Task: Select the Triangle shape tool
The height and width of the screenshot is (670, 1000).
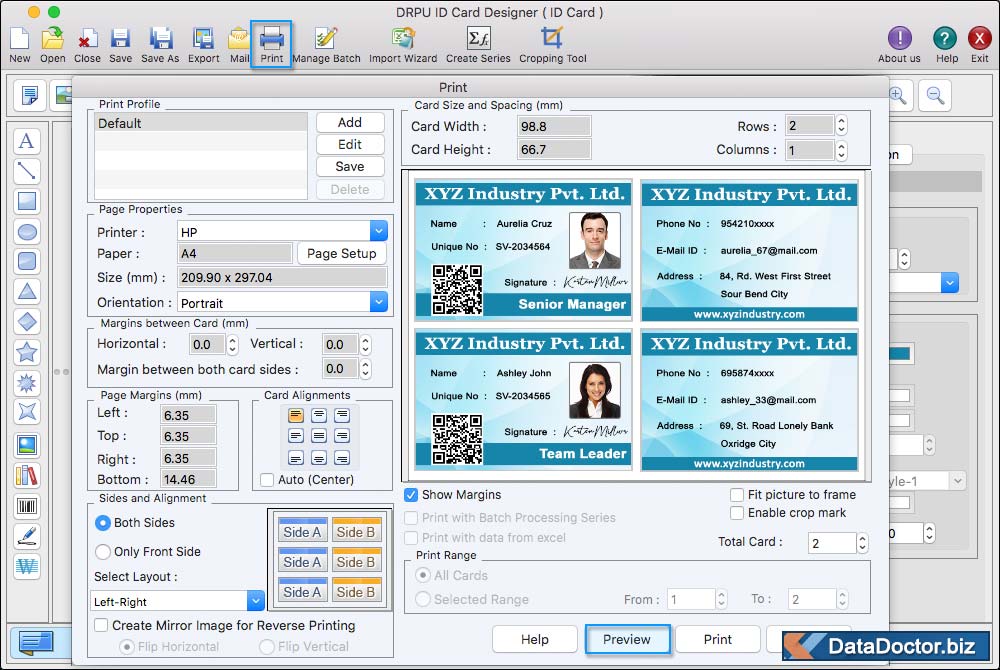Action: pyautogui.click(x=27, y=292)
